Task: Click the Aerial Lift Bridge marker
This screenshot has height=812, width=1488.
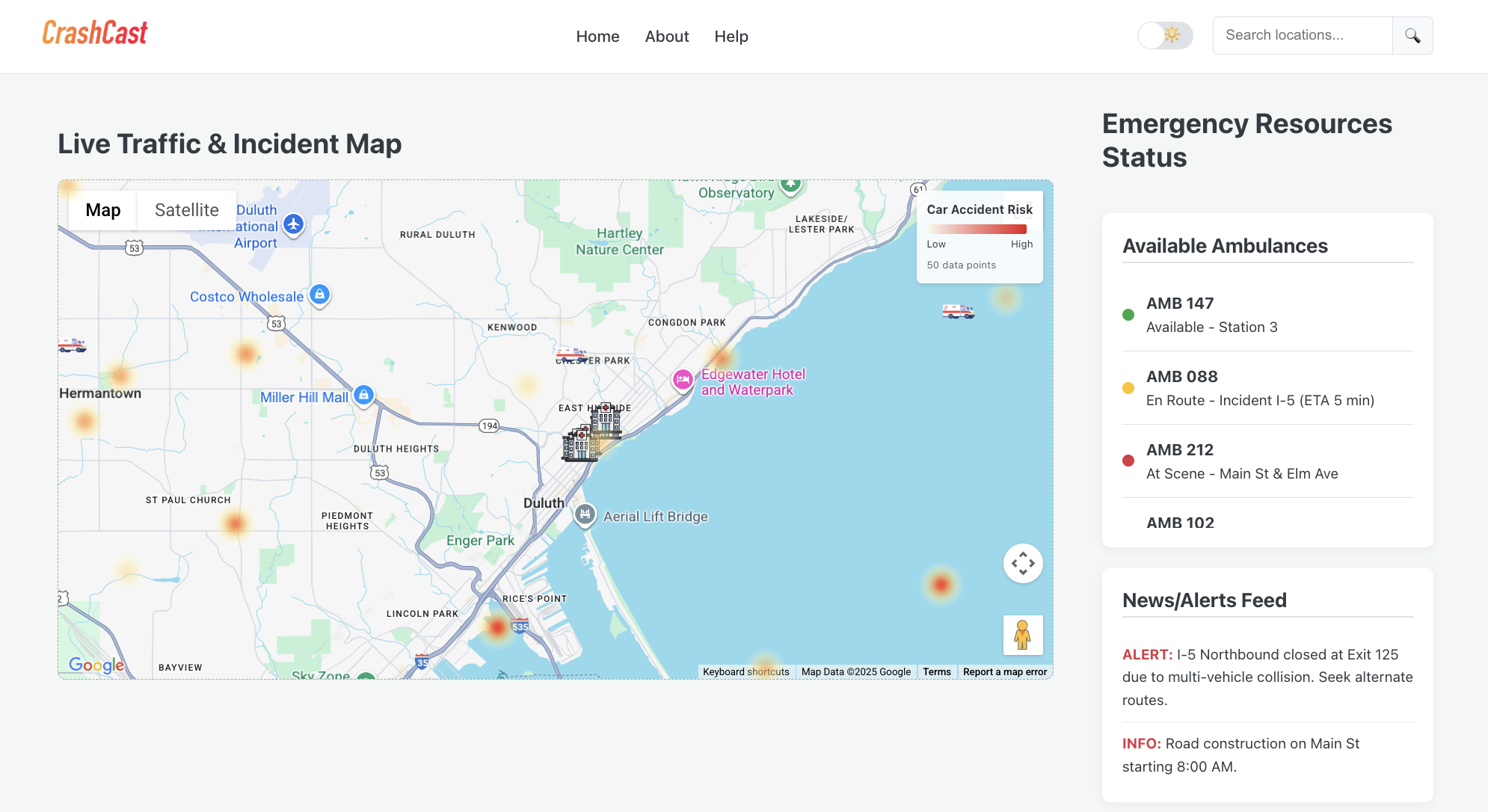Action: (585, 514)
